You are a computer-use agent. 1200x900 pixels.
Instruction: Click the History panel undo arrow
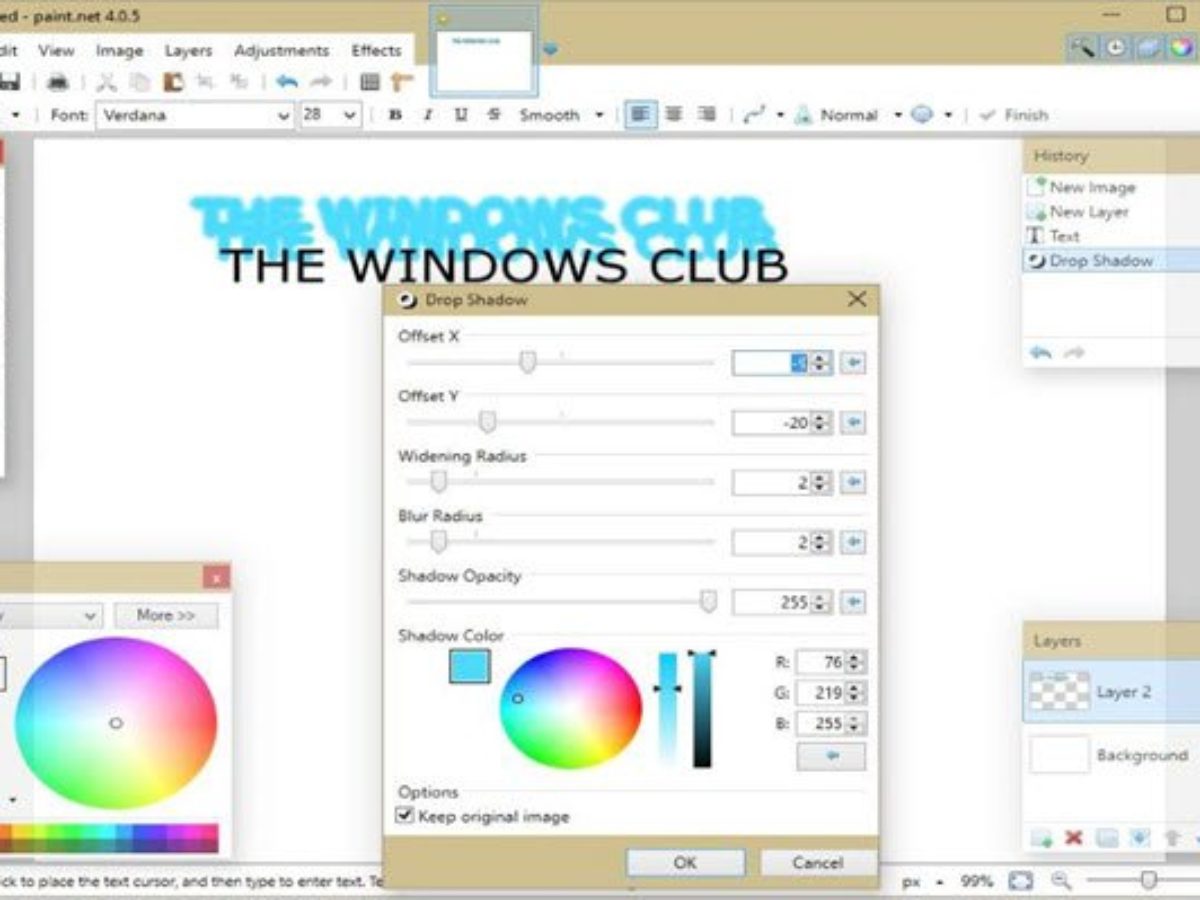1041,352
